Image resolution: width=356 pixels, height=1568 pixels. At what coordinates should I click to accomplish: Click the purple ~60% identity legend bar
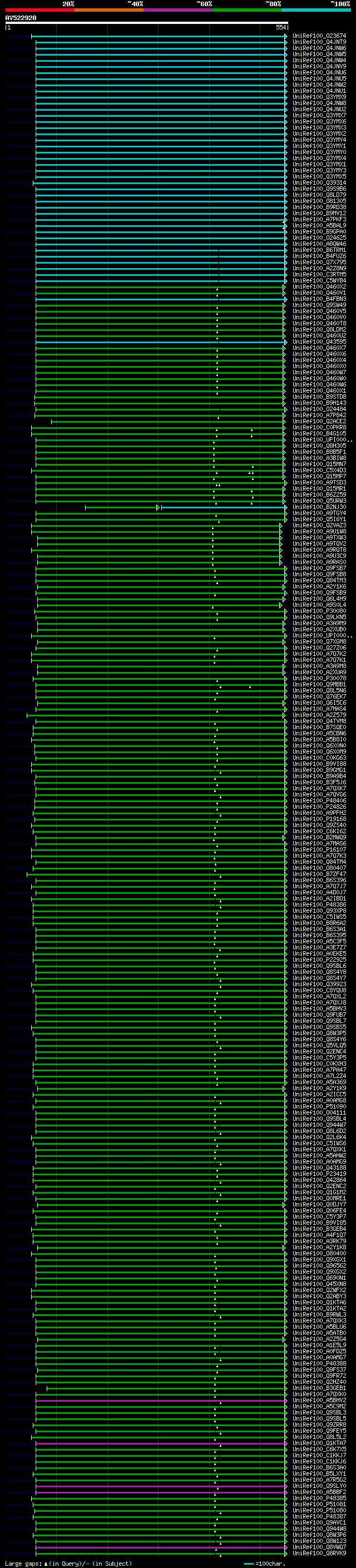pyautogui.click(x=177, y=11)
